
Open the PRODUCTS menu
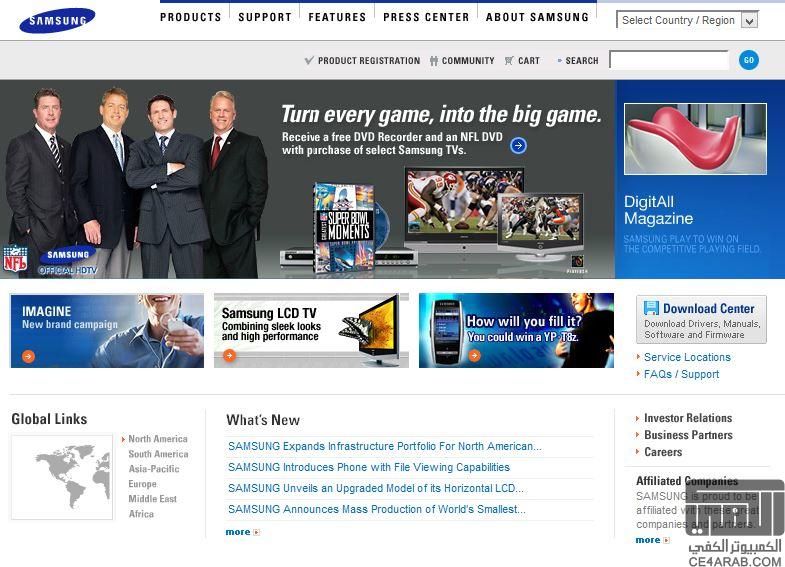point(190,17)
